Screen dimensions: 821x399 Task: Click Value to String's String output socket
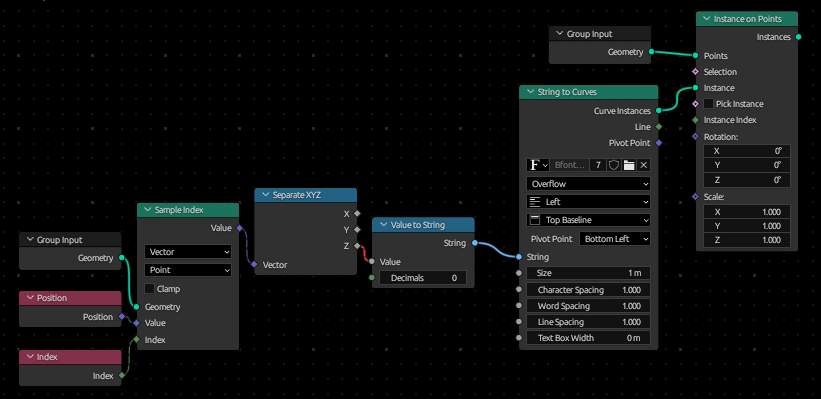[x=474, y=243]
